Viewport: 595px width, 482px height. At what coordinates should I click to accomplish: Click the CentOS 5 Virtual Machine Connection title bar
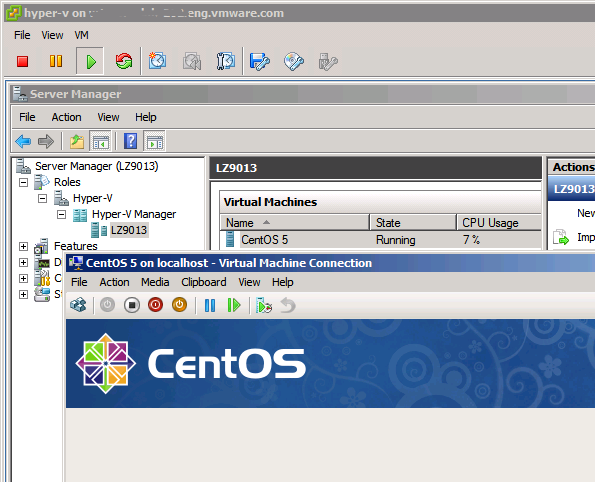coord(330,263)
